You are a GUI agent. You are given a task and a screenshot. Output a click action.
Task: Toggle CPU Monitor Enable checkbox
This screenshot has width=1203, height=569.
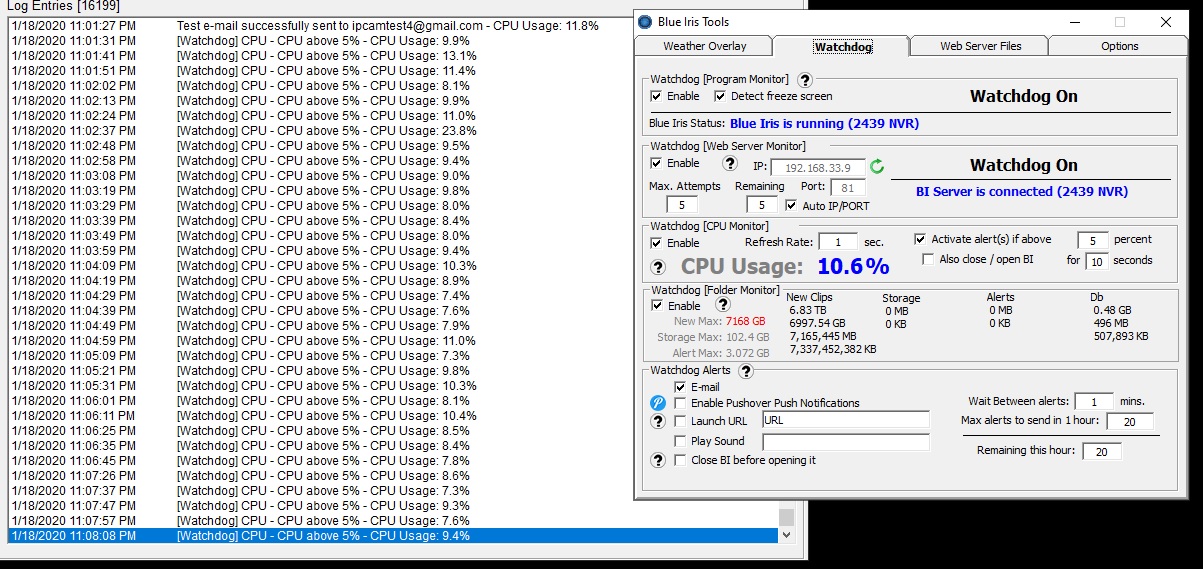click(x=656, y=243)
